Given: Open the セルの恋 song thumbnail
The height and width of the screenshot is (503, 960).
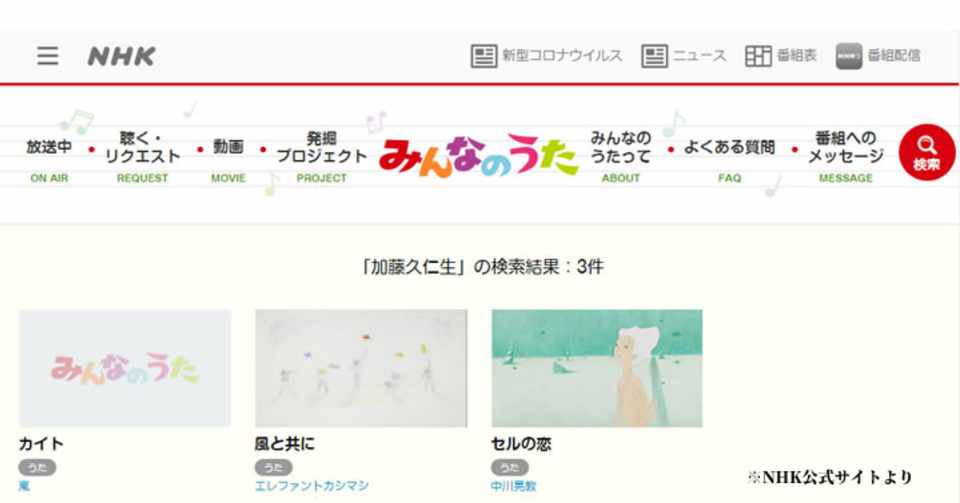Looking at the screenshot, I should (x=597, y=368).
